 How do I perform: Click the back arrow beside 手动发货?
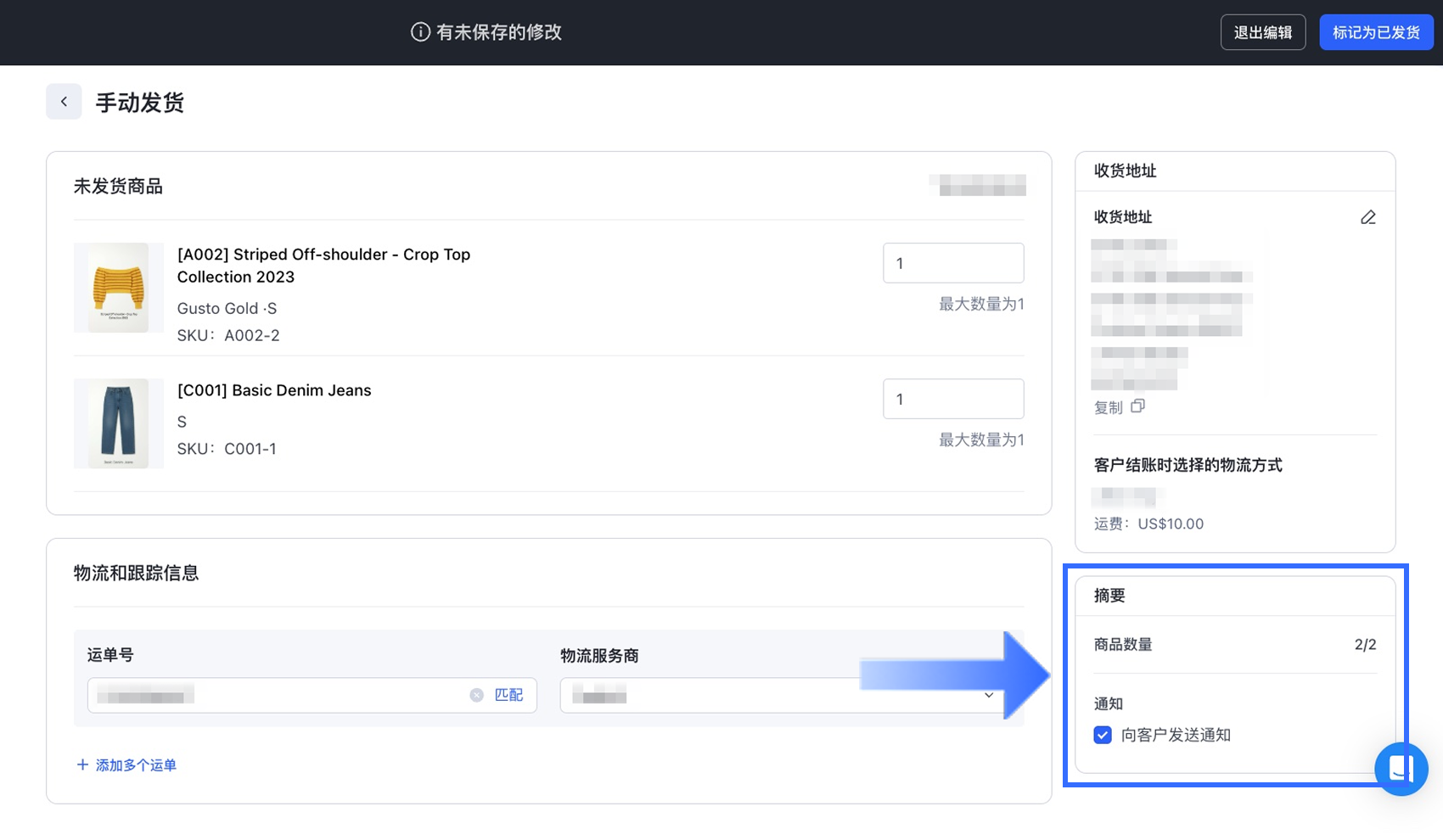pyautogui.click(x=64, y=102)
